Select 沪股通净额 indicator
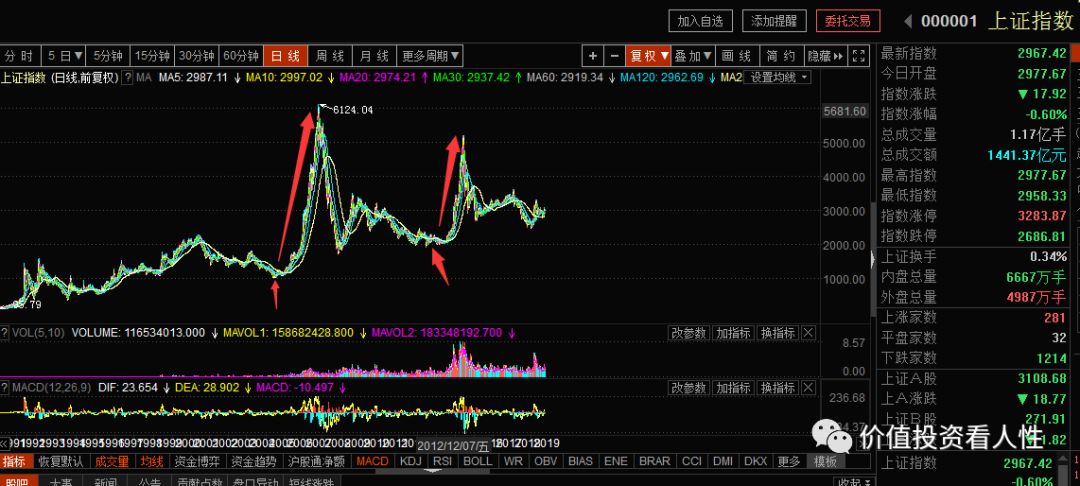1080x486 pixels. (316, 461)
